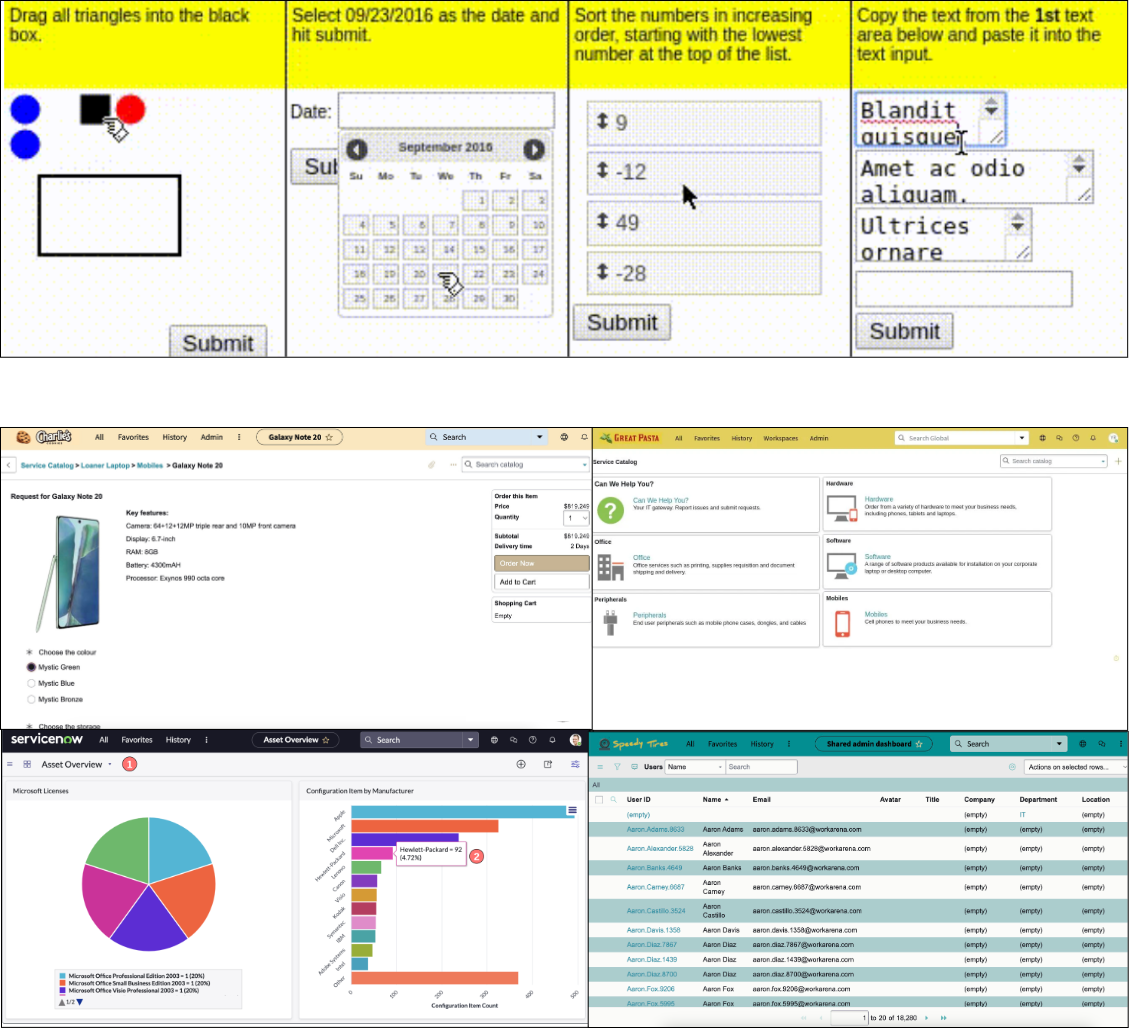
Task: Click Order Now for Galaxy Note 20
Action: 541,564
